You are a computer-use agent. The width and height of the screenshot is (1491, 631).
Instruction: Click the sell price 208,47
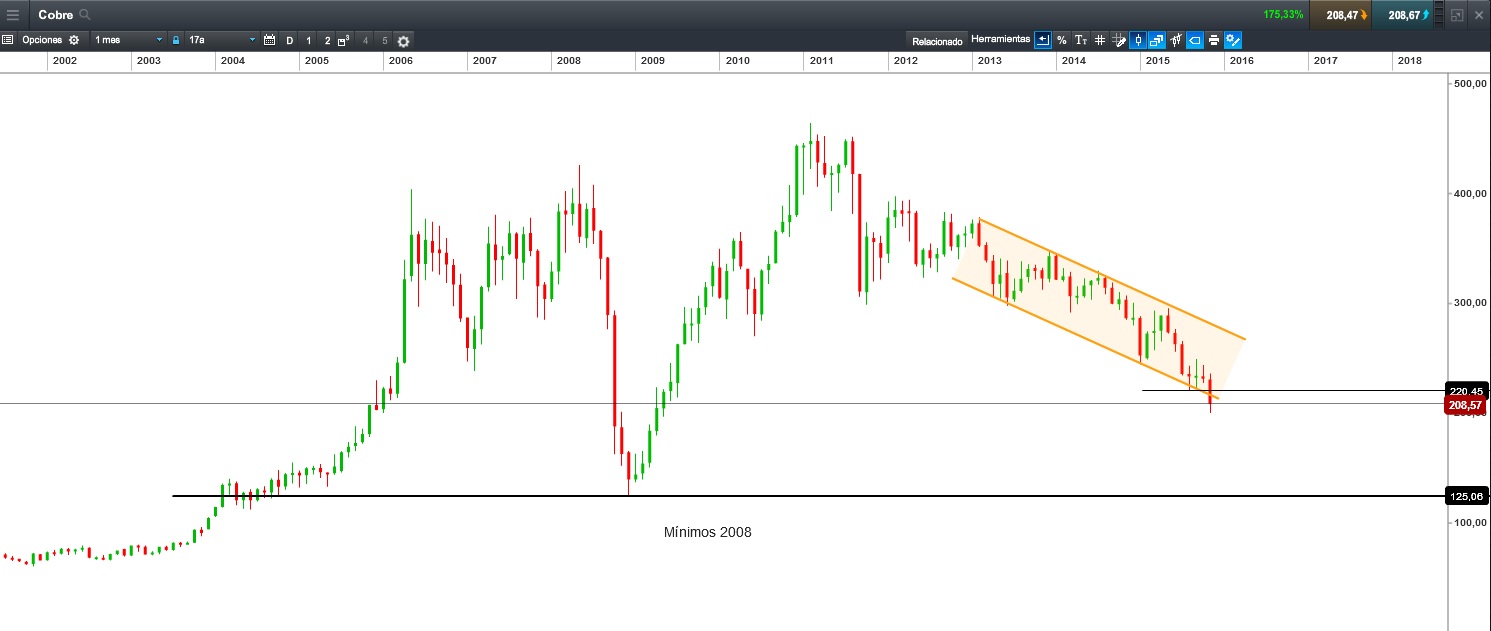(1339, 15)
